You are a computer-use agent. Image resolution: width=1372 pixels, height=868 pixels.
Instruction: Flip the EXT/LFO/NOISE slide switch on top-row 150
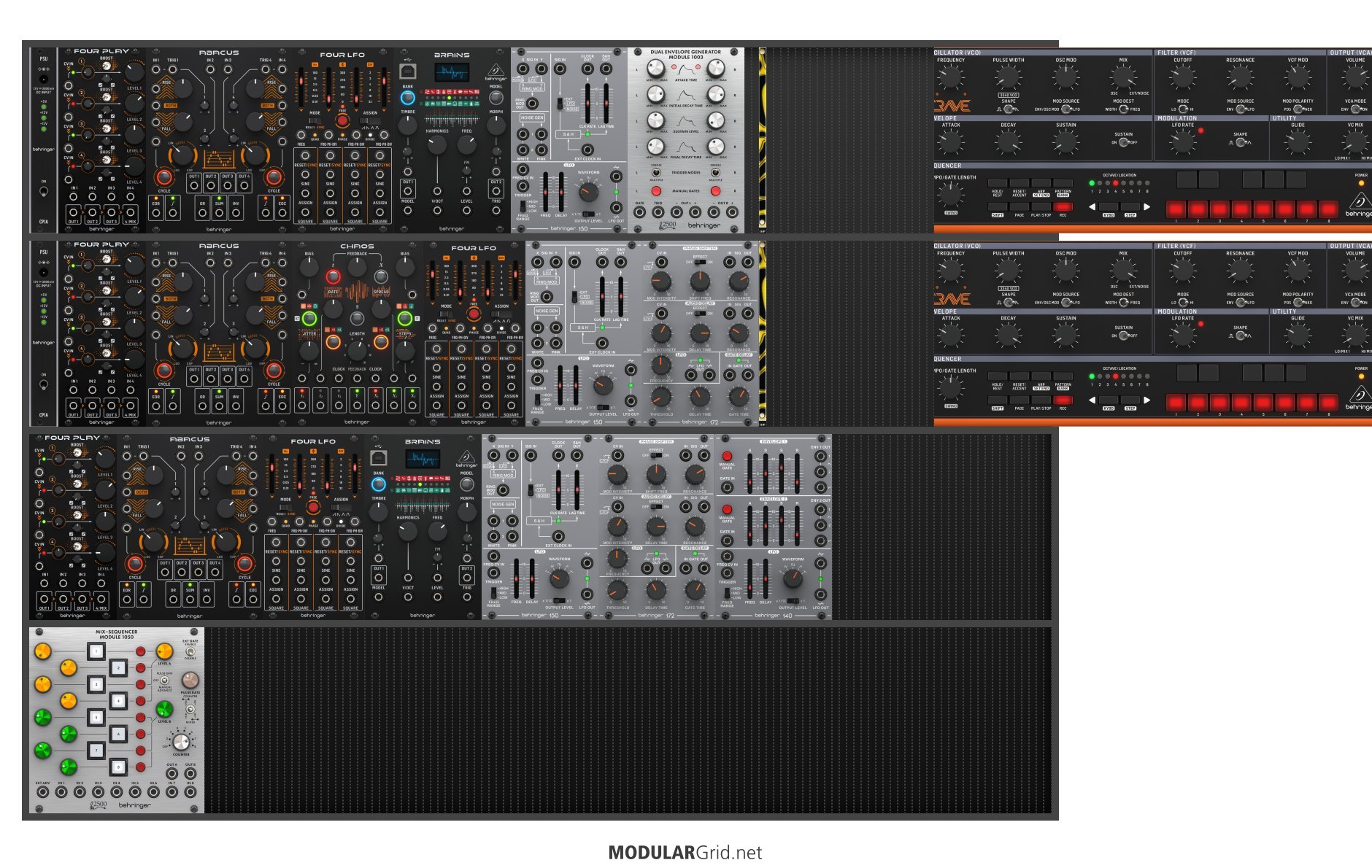(560, 103)
